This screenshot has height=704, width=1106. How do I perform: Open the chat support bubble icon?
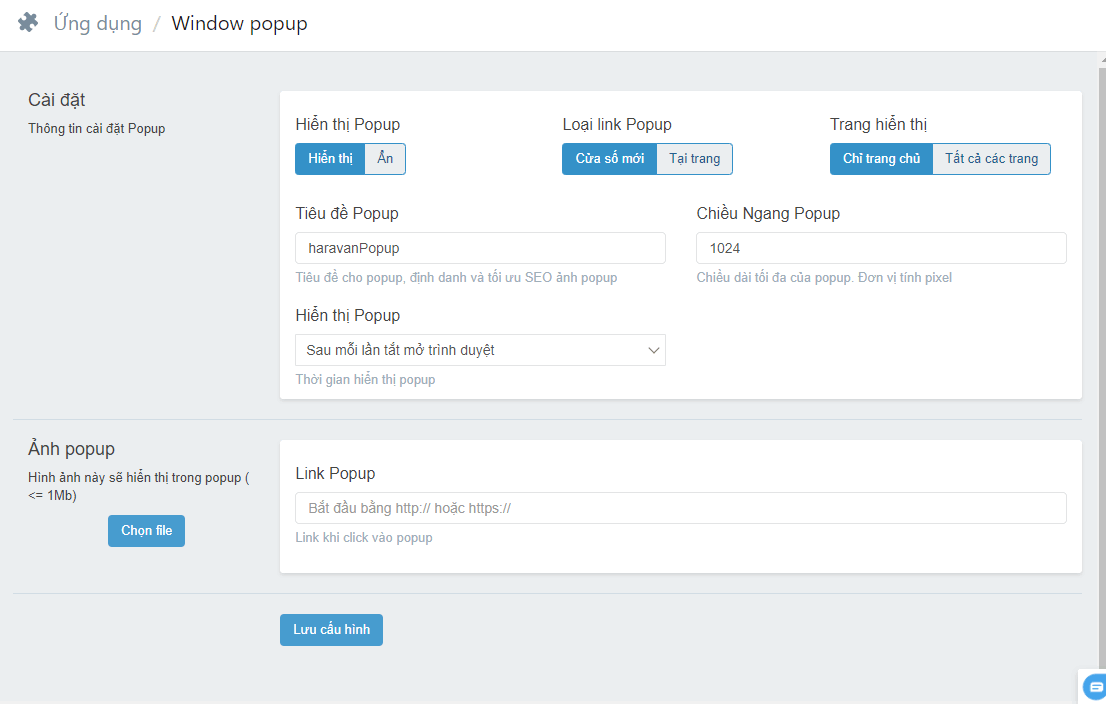coord(1094,687)
